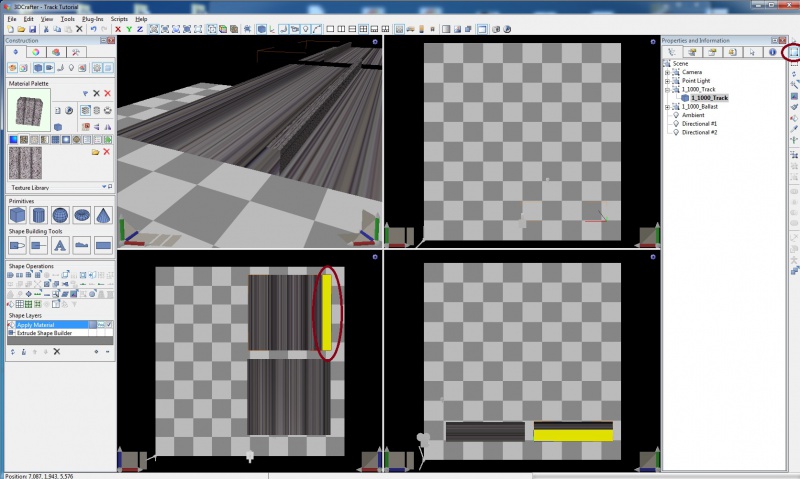This screenshot has height=479, width=800.
Task: Open the bottom-left viewport options icon
Action: 375,257
